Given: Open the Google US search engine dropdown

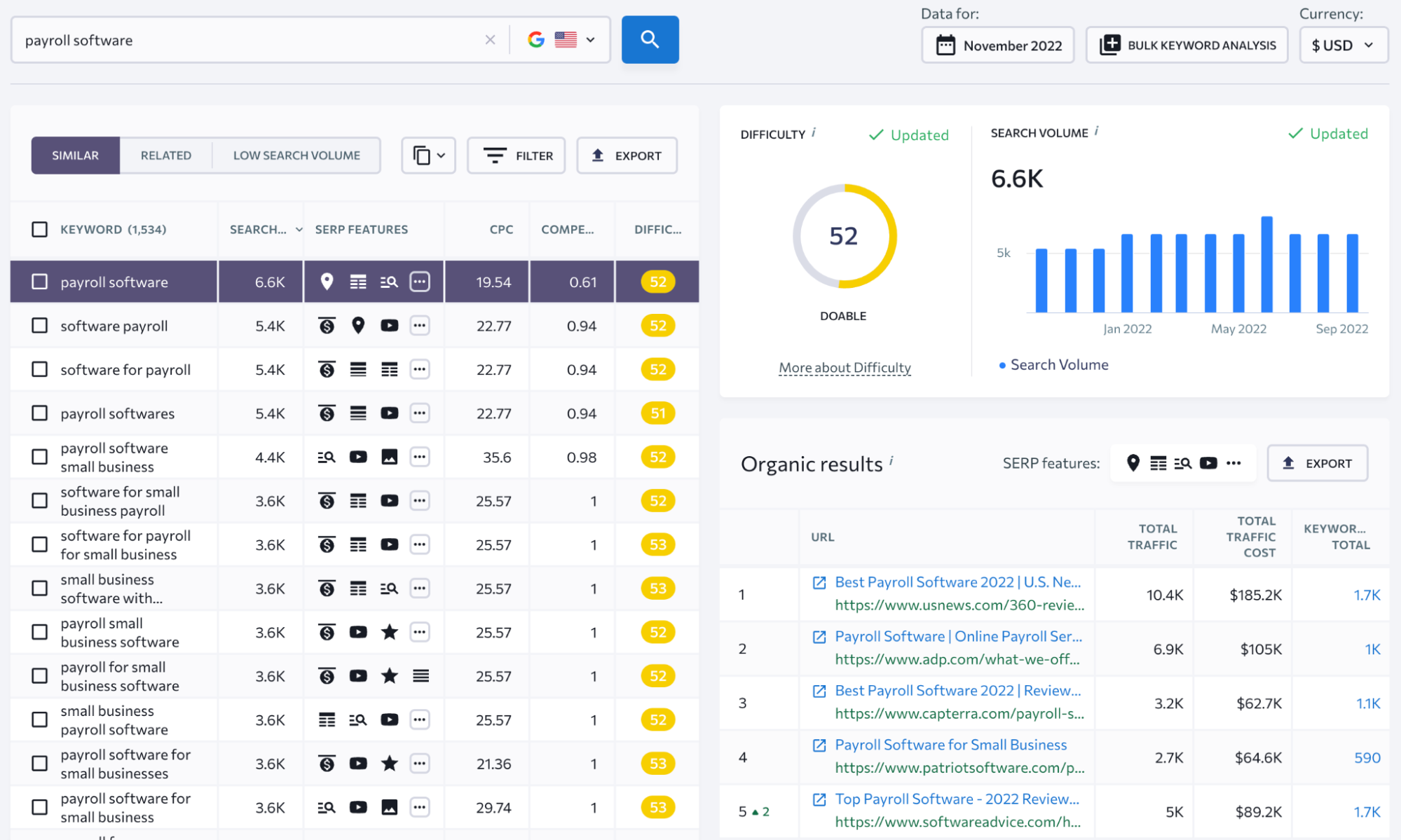Looking at the screenshot, I should pyautogui.click(x=561, y=40).
